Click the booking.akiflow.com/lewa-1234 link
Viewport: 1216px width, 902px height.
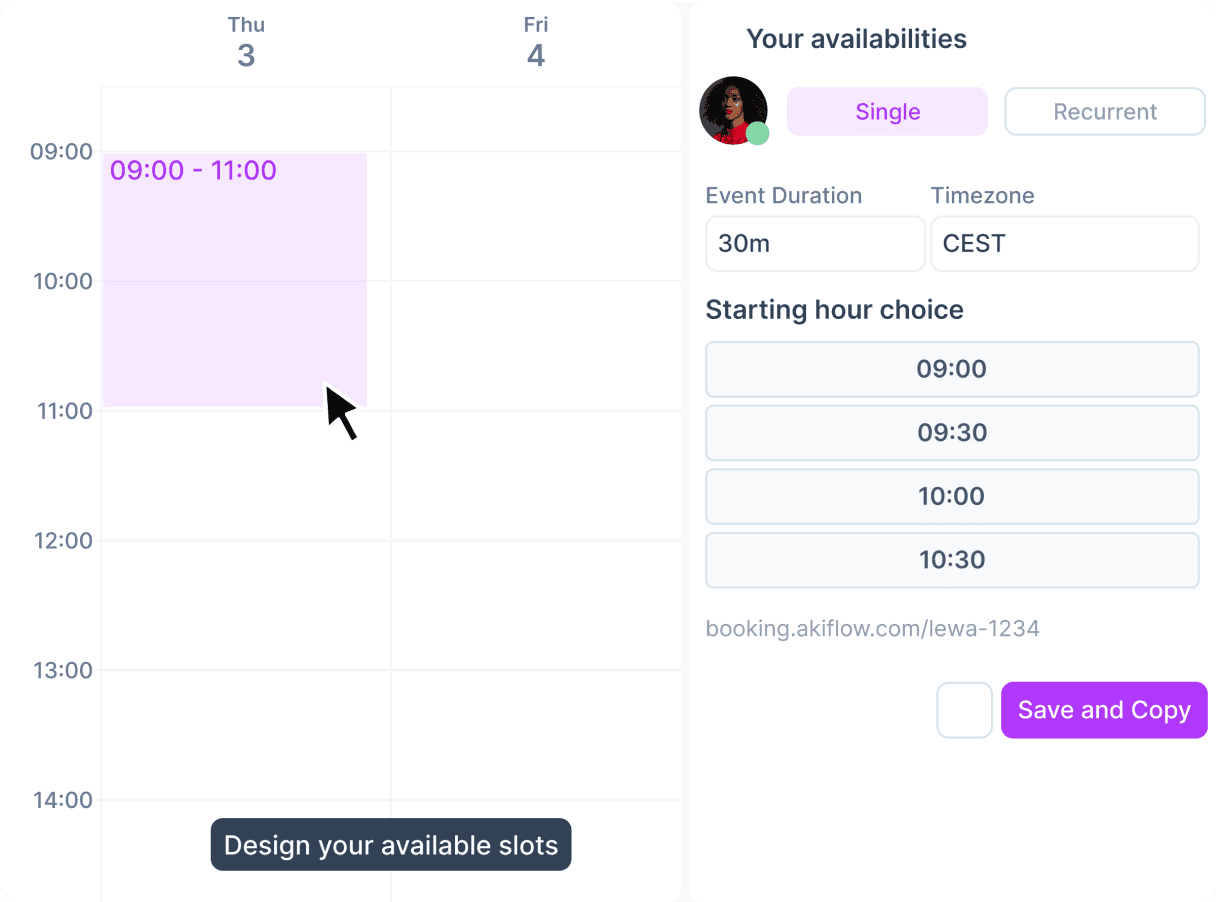point(873,628)
